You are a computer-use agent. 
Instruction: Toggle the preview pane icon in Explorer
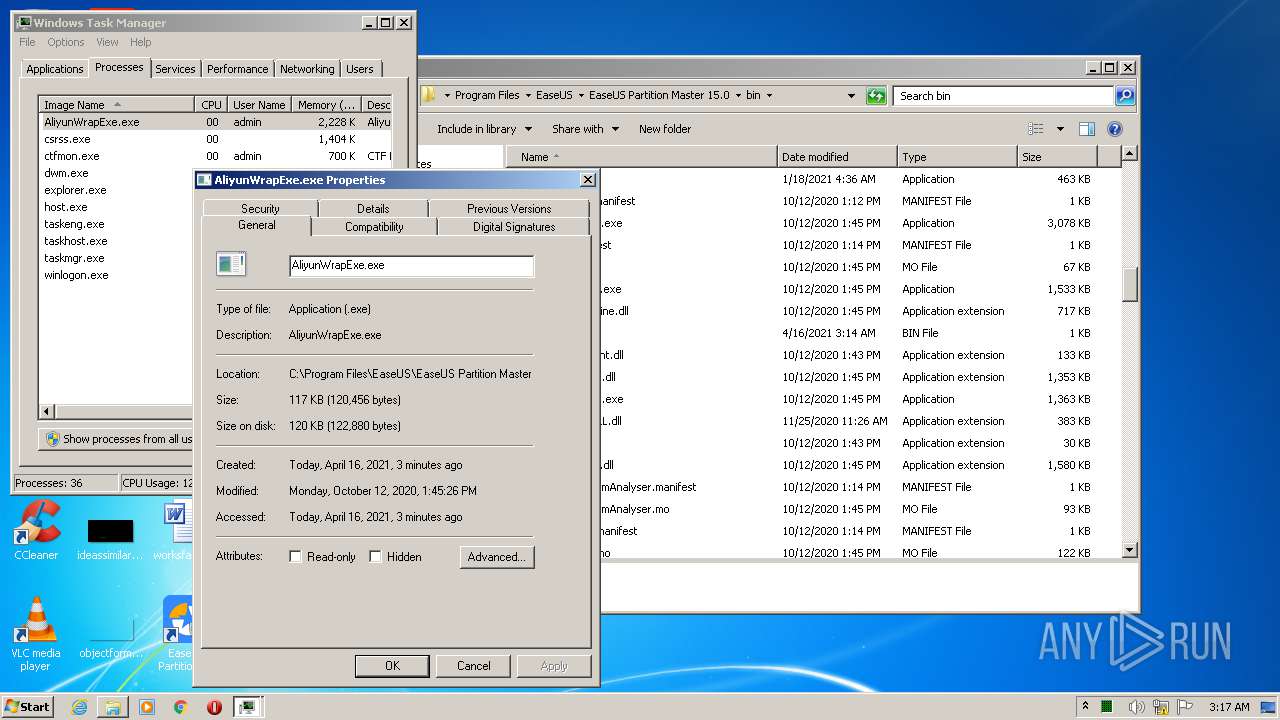[1087, 129]
